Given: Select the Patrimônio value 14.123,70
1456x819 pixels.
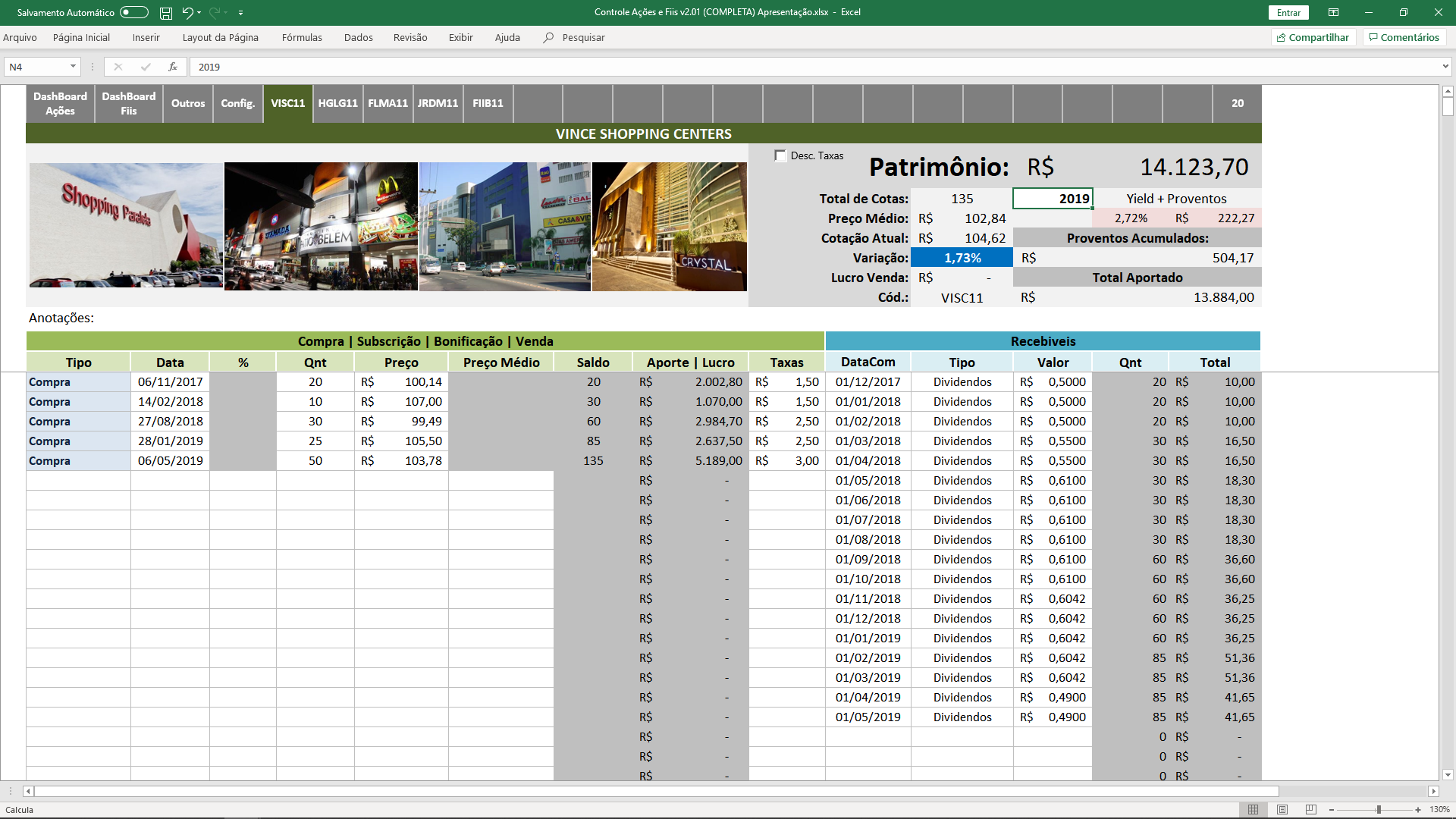Looking at the screenshot, I should click(1194, 167).
